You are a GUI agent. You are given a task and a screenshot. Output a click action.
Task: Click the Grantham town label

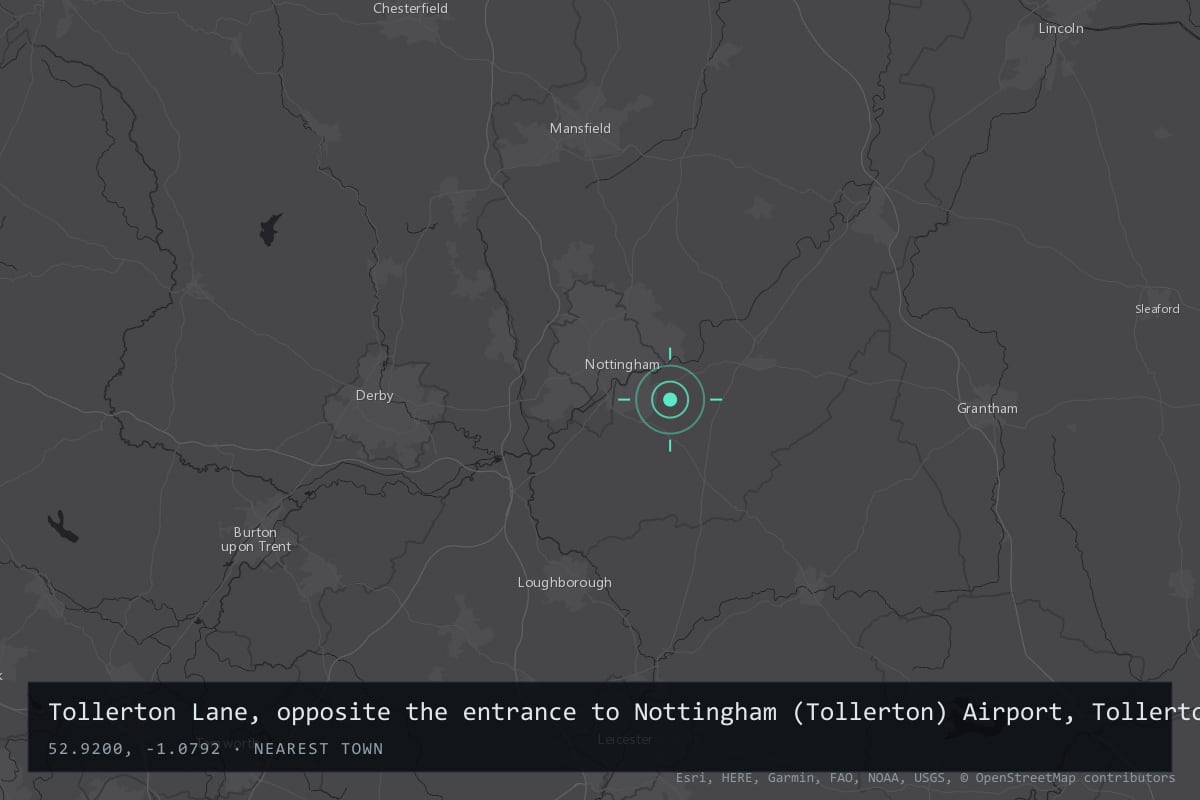pos(987,408)
